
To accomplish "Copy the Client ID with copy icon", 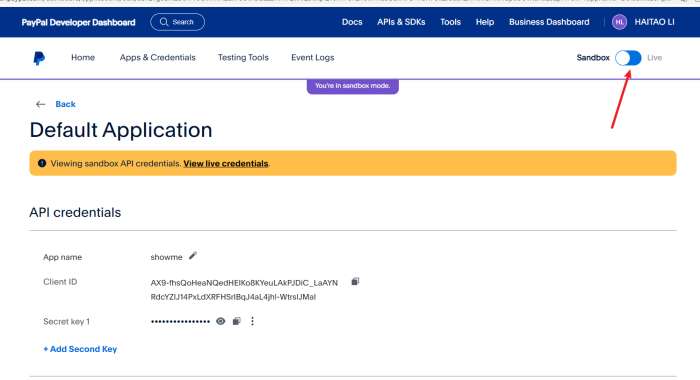I will click(355, 281).
